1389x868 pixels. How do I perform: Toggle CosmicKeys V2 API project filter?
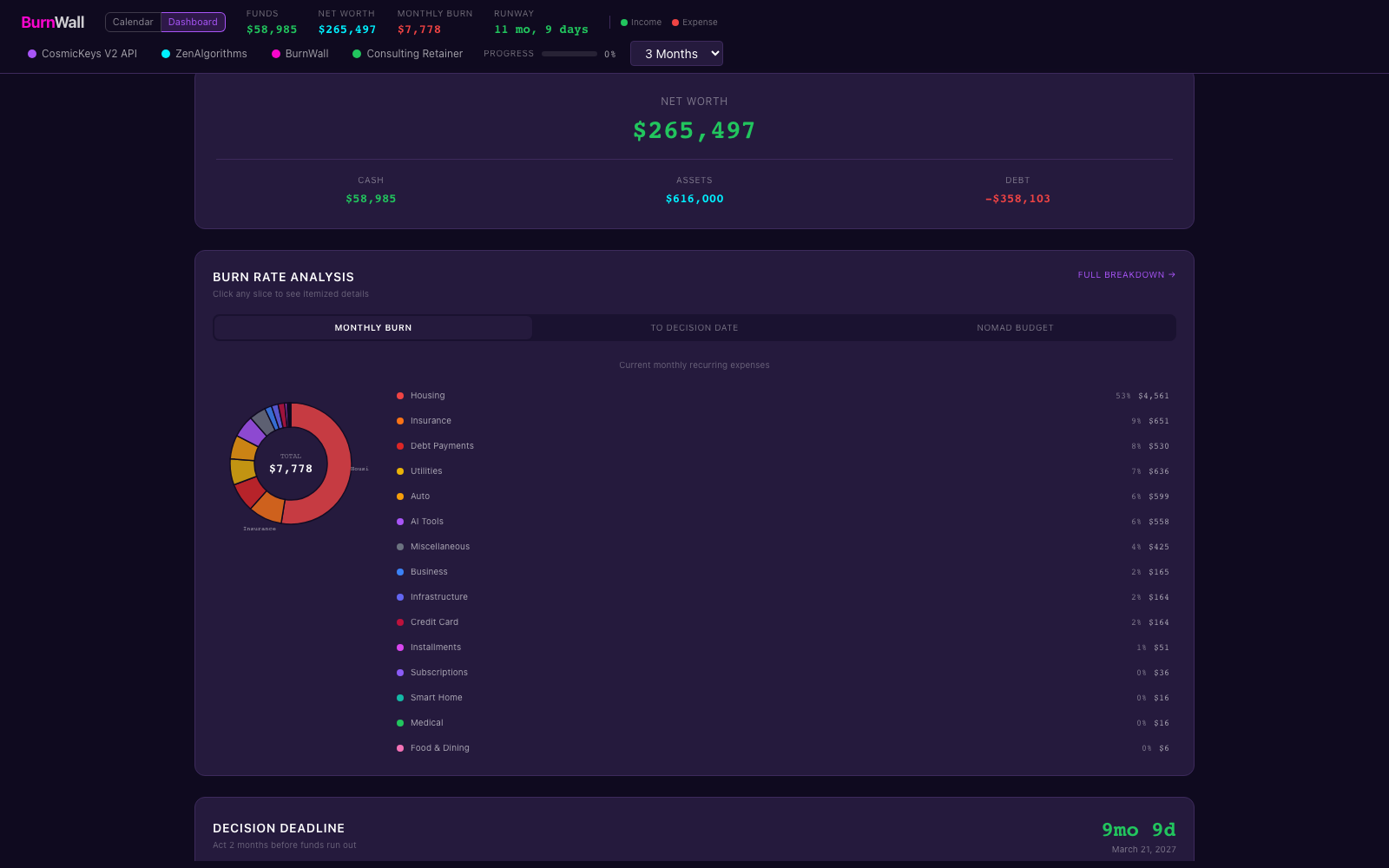click(x=82, y=54)
